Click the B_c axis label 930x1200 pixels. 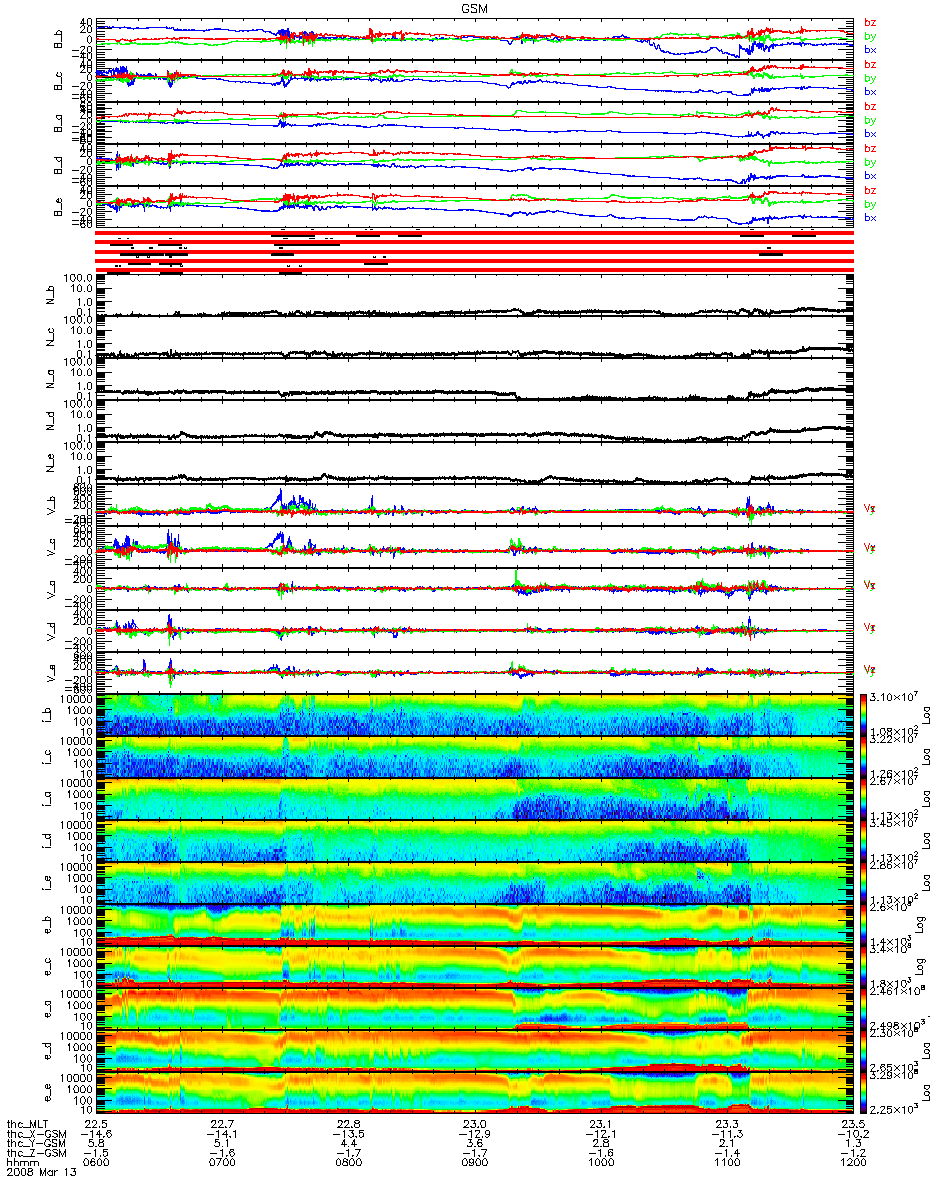(x=58, y=80)
